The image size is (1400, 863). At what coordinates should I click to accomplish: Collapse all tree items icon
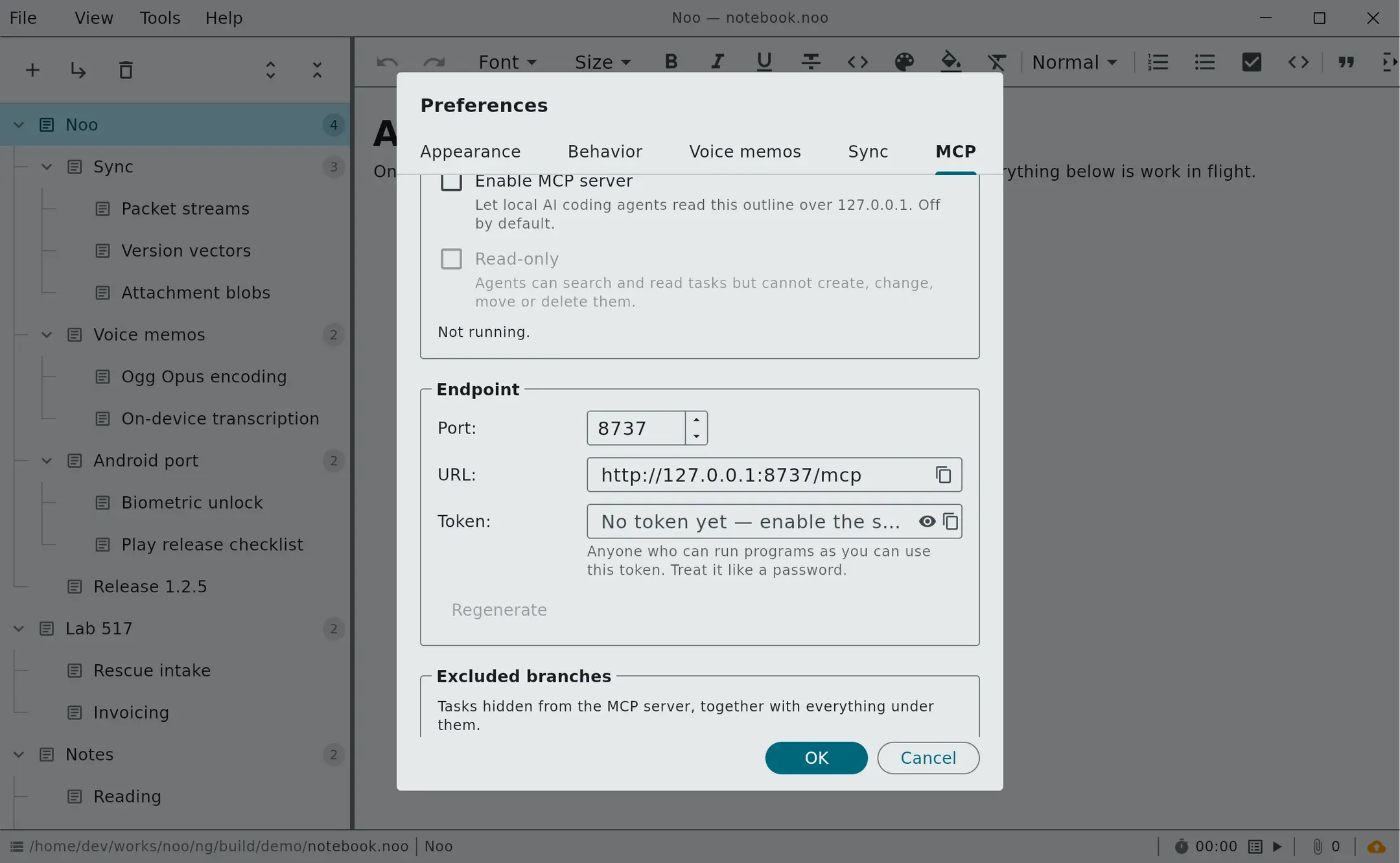click(318, 70)
